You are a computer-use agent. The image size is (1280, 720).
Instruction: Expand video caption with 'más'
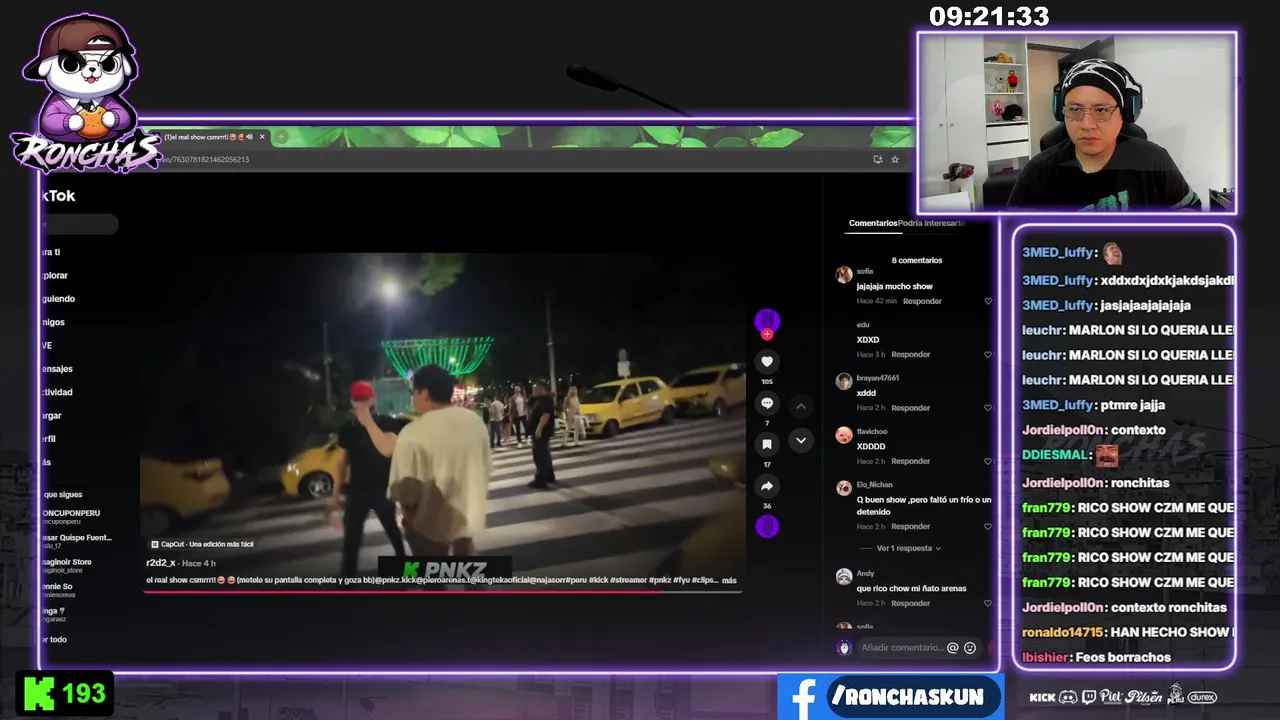729,580
